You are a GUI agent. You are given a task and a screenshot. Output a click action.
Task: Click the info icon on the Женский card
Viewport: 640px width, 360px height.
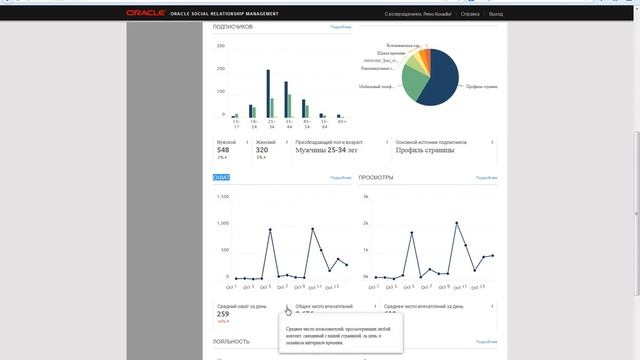click(287, 142)
